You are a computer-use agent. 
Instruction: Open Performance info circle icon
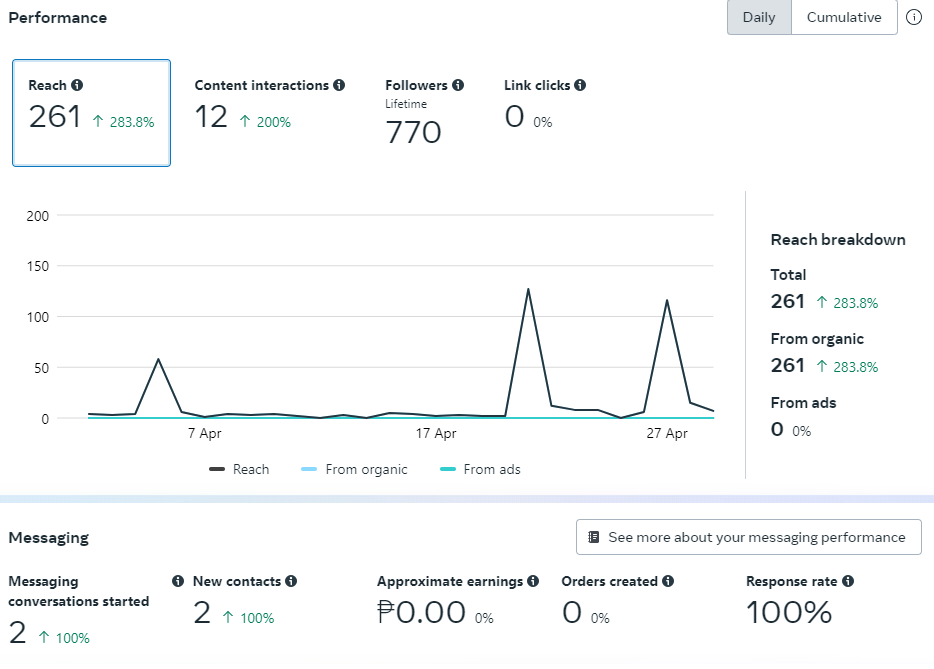tap(914, 17)
